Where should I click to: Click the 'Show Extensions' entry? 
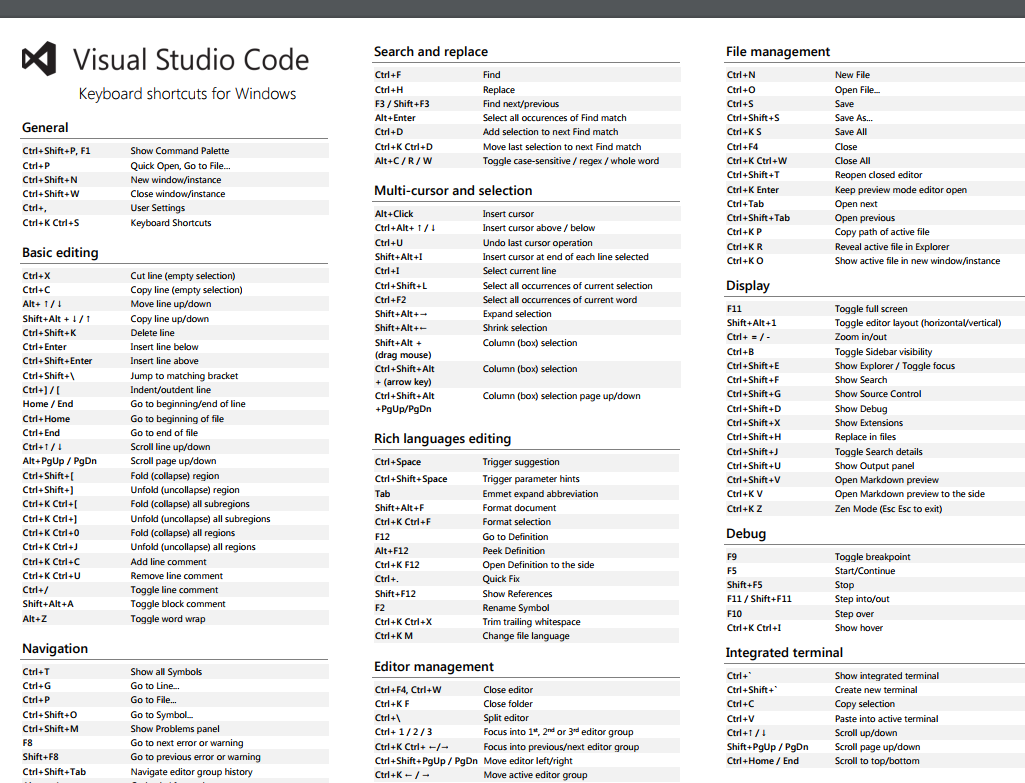point(869,424)
